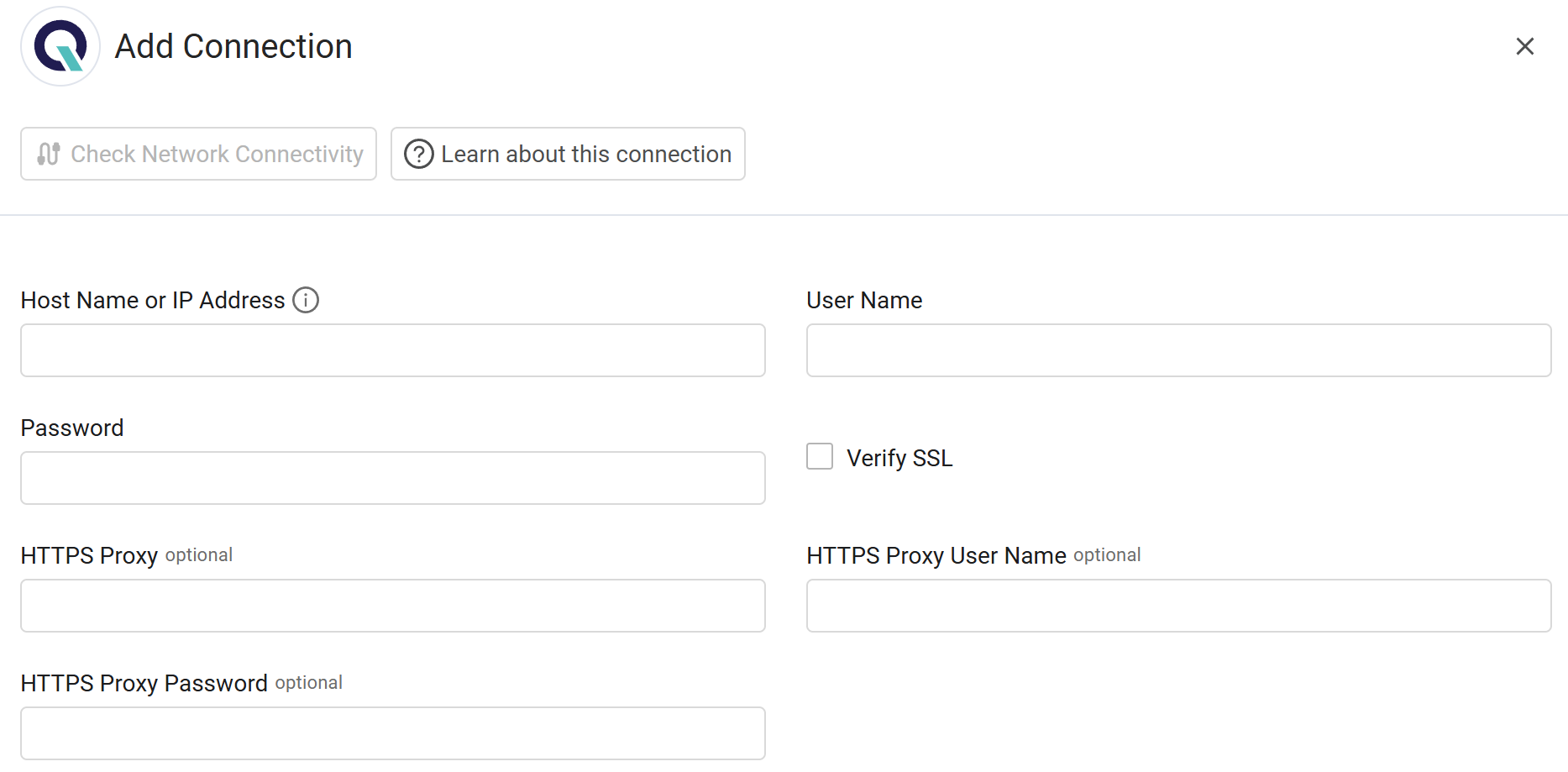Click the question mark help icon
The image size is (1568, 772).
[x=419, y=154]
